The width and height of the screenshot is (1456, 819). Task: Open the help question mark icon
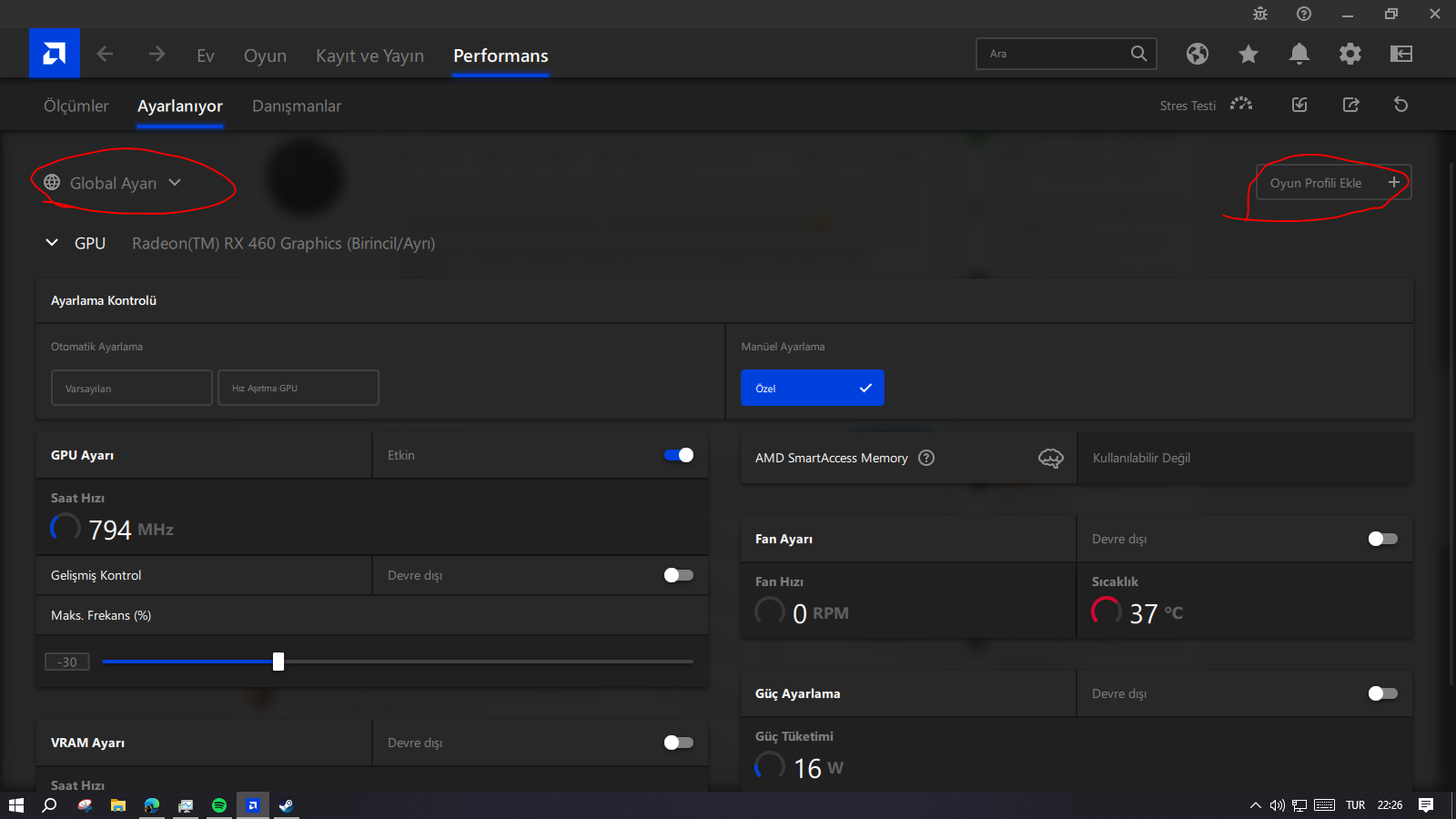1304,14
